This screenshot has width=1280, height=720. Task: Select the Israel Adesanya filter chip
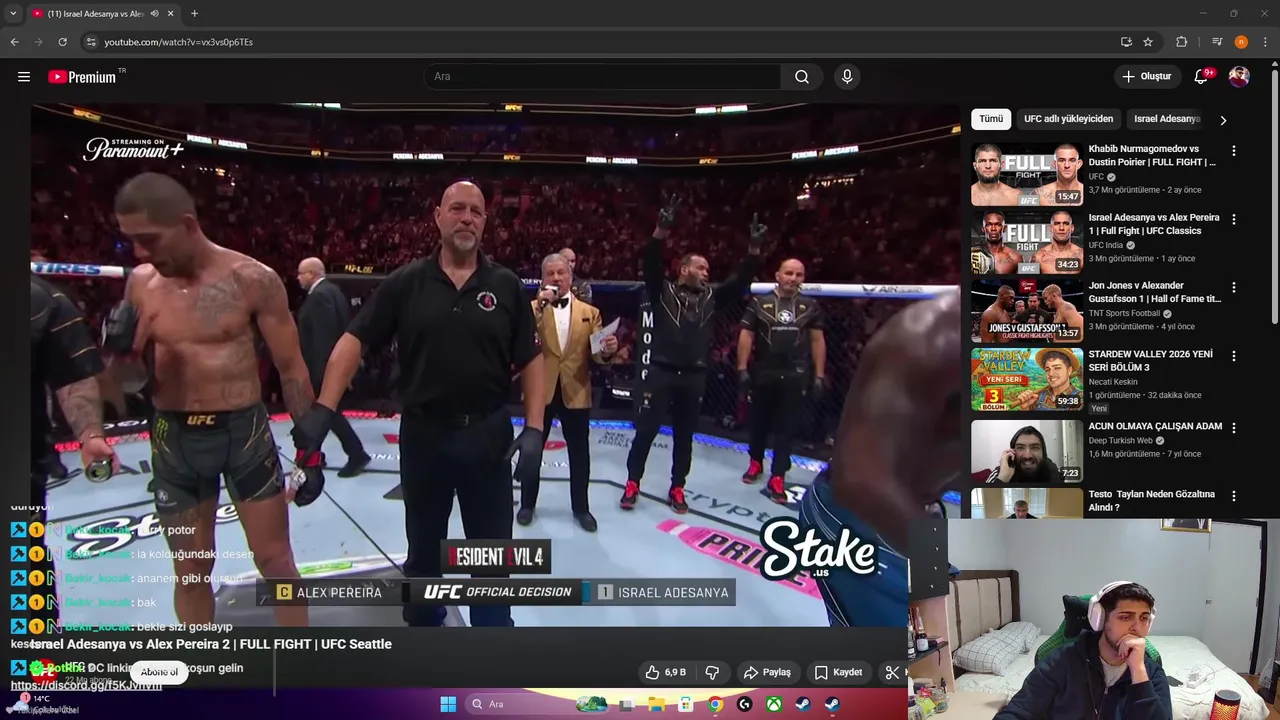(x=1165, y=119)
